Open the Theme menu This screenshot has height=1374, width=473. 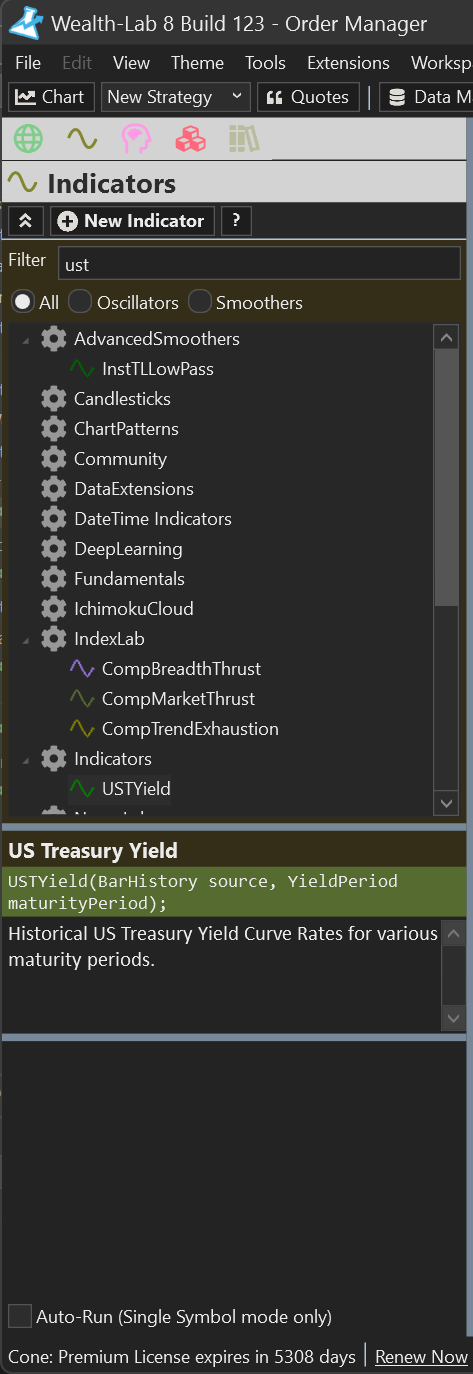point(197,63)
